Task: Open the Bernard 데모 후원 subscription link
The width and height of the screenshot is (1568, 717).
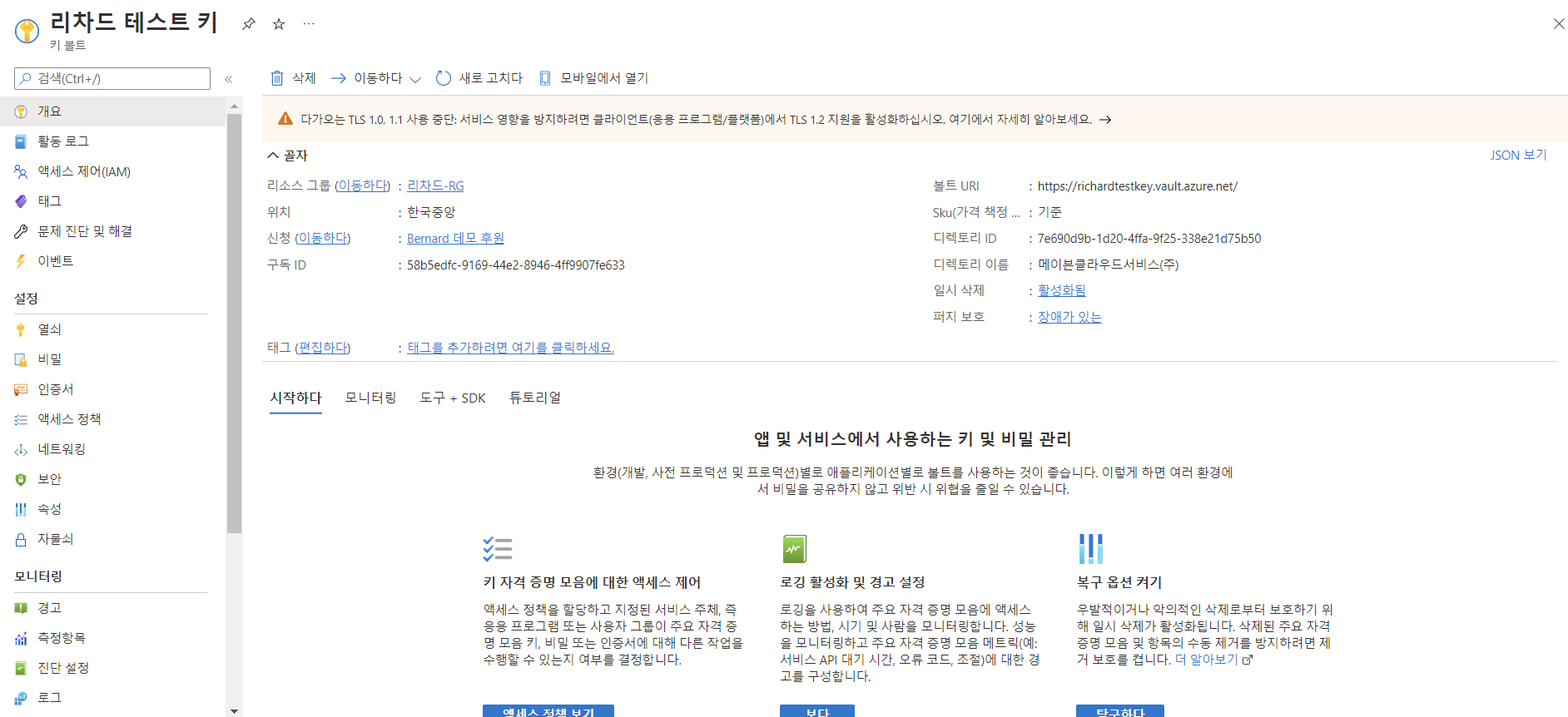Action: (455, 239)
